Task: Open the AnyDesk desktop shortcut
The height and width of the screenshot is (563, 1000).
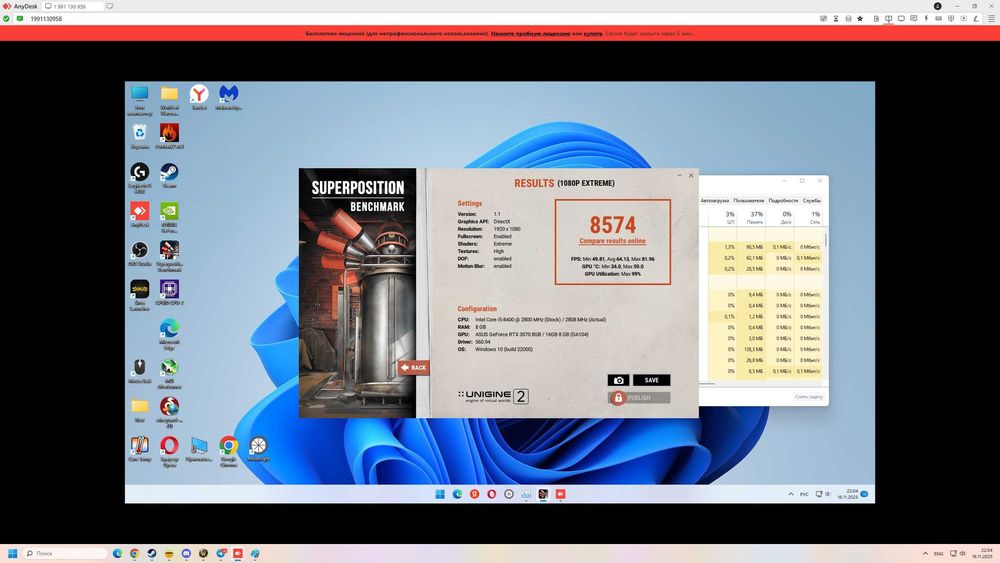Action: tap(140, 214)
